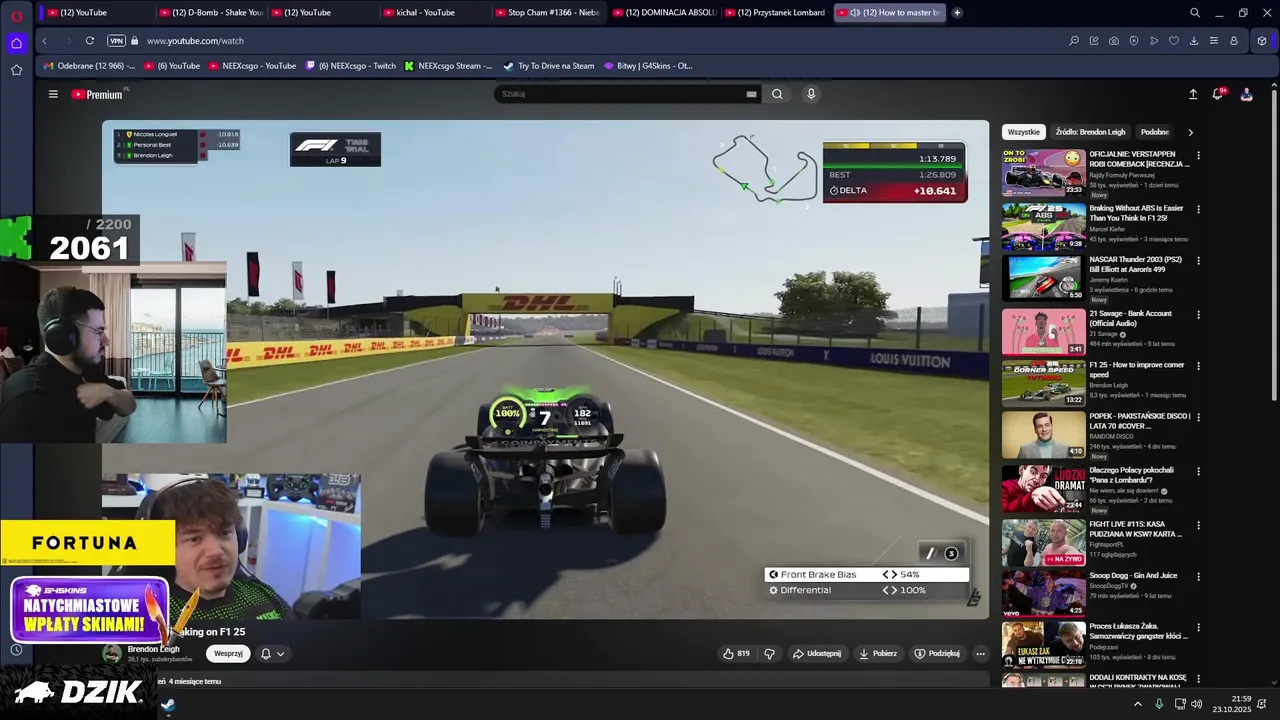Switch to DOMINACJA ABSOLU tab
This screenshot has width=1280, height=720.
pos(664,13)
